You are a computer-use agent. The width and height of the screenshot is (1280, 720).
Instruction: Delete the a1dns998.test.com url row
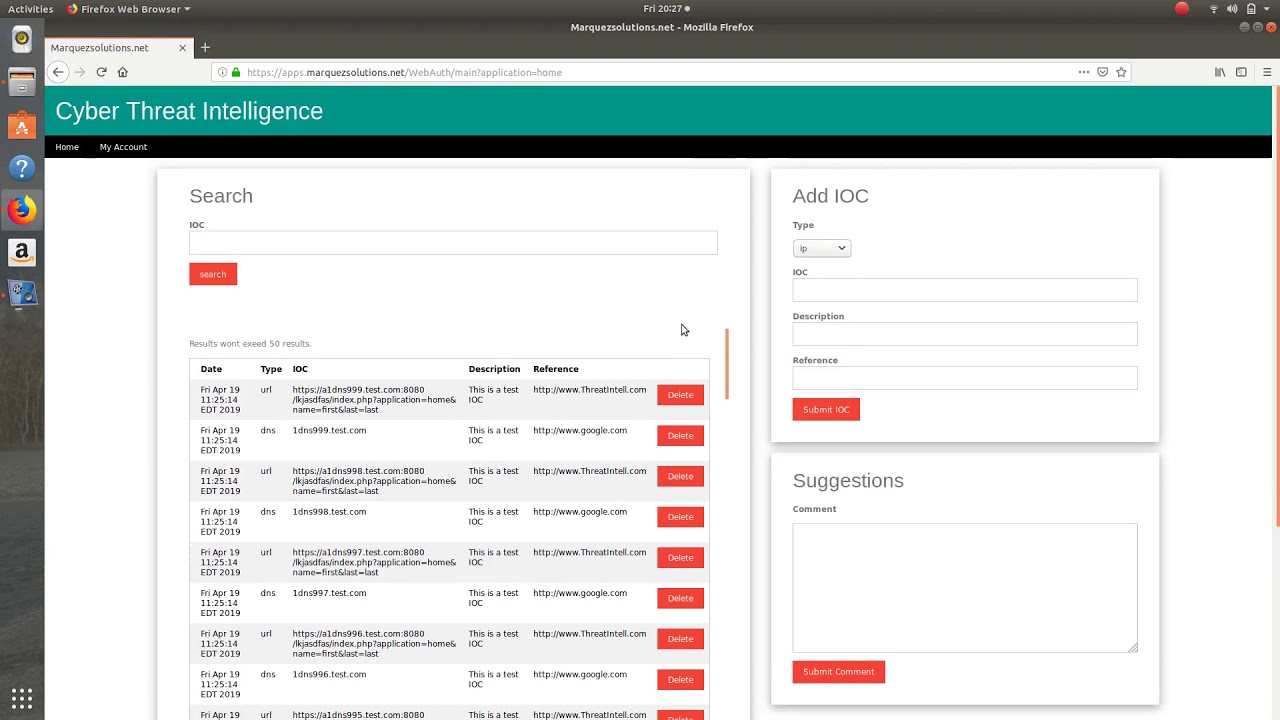coord(680,476)
